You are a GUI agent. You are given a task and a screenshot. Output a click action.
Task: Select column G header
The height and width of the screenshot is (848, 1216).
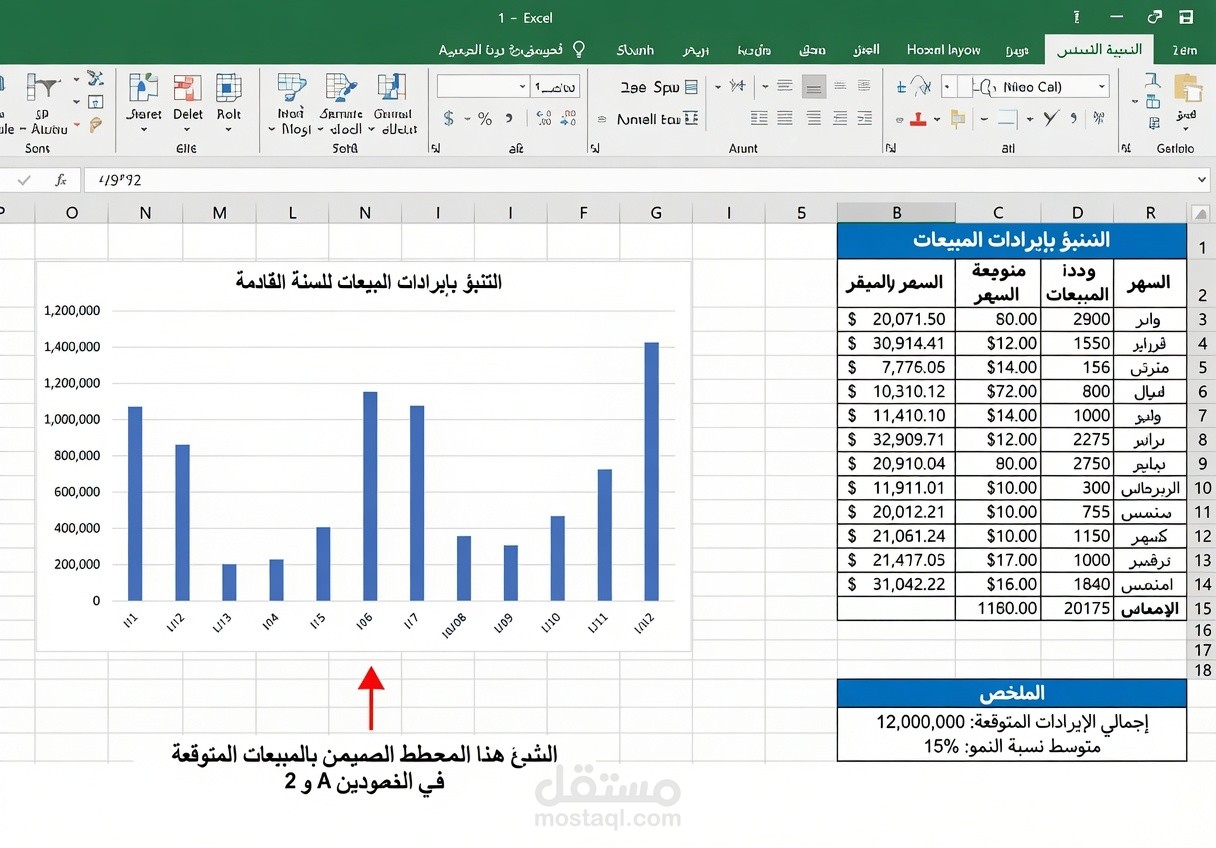656,212
